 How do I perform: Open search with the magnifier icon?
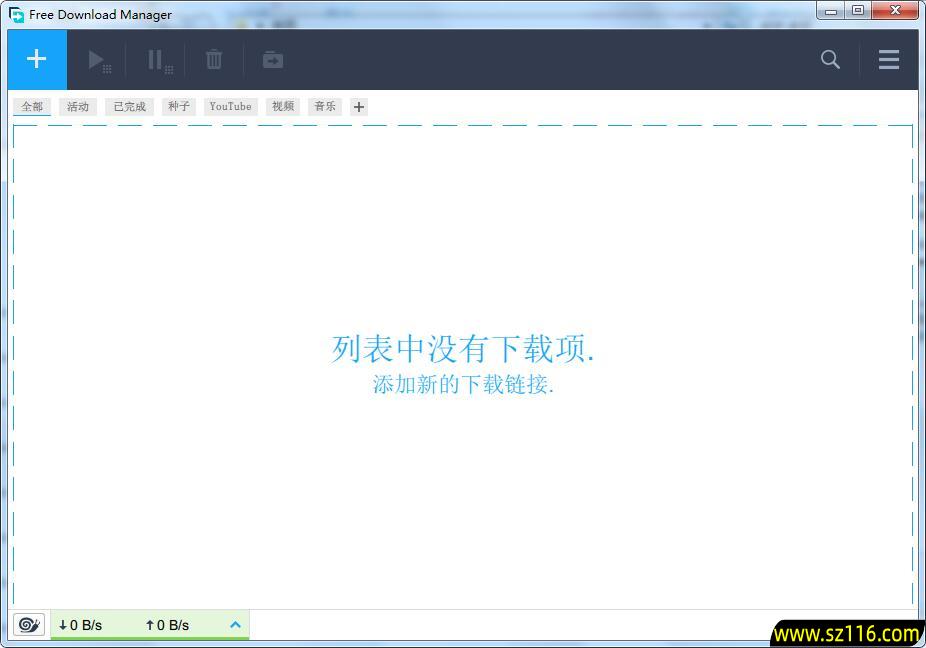point(830,60)
